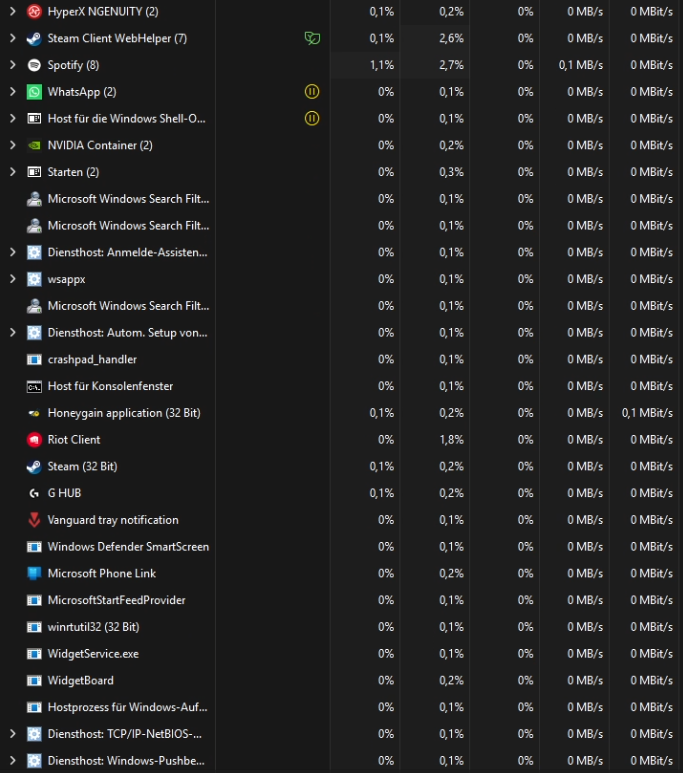Expand the NVIDIA Container process group
This screenshot has height=773, width=683.
click(x=13, y=145)
